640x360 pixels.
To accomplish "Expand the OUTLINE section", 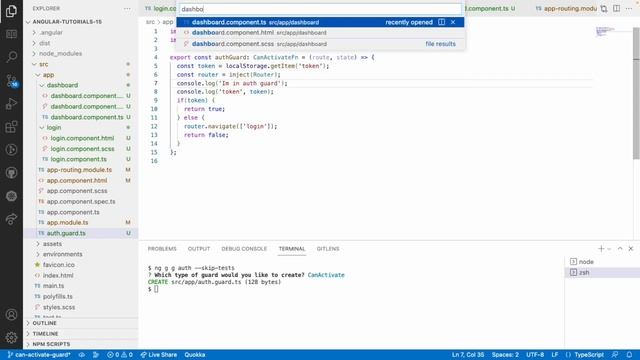I will tap(82, 323).
